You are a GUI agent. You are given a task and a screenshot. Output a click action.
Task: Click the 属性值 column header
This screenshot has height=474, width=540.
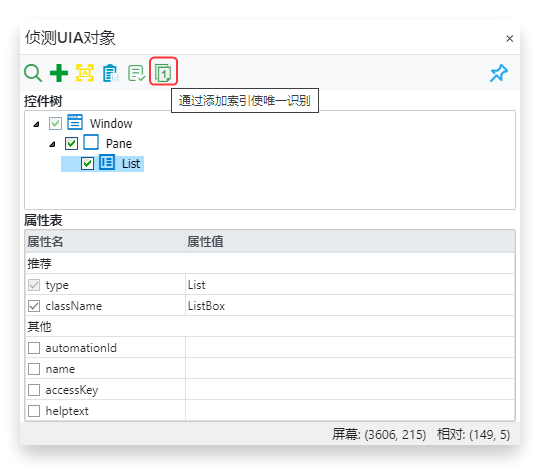click(350, 241)
